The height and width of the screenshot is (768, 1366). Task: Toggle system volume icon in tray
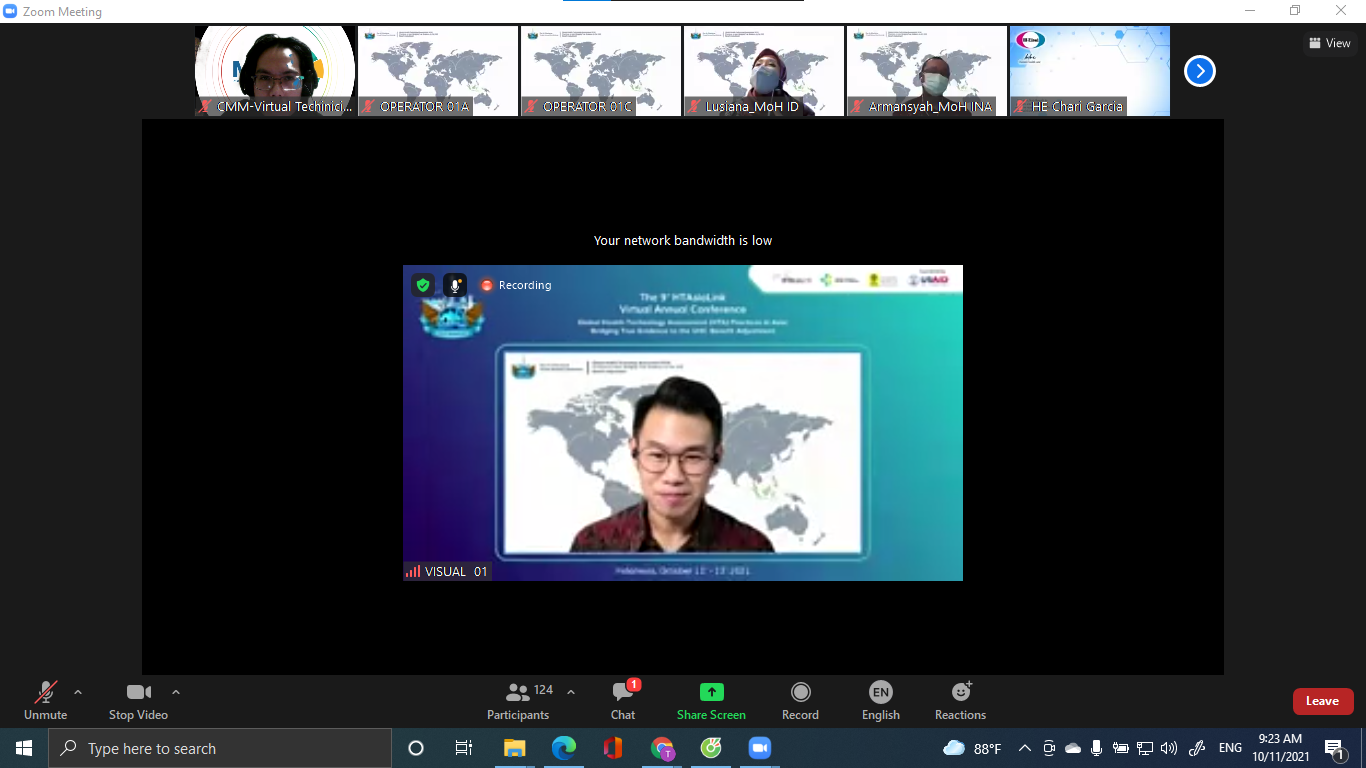point(1168,748)
